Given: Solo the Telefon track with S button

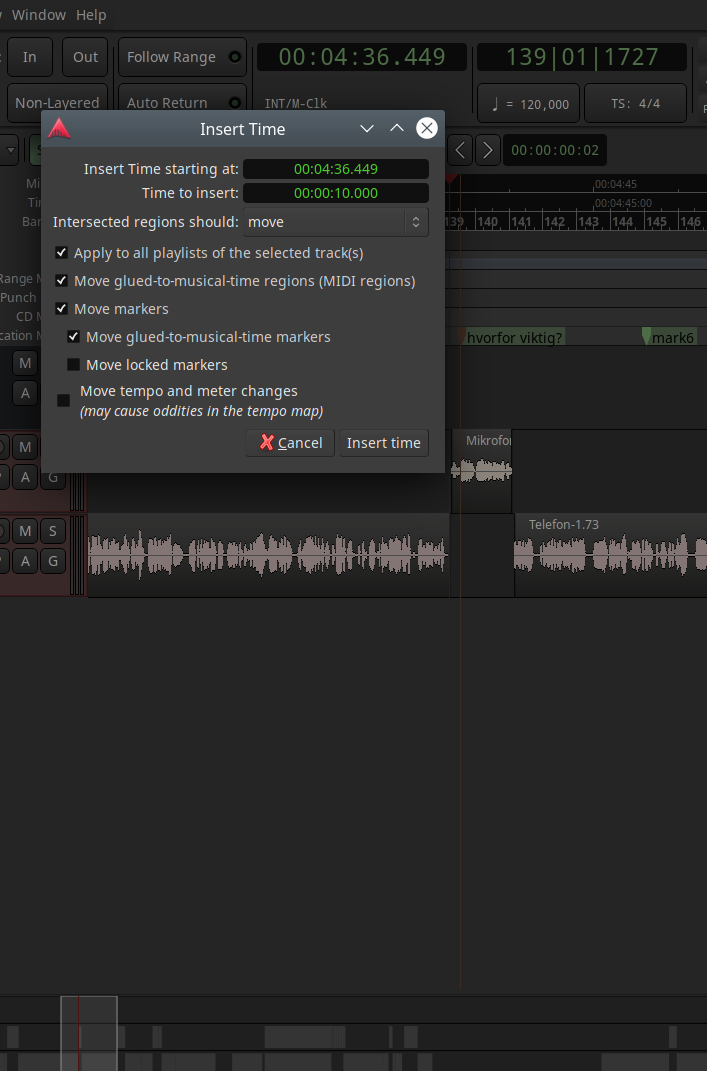Looking at the screenshot, I should [53, 530].
